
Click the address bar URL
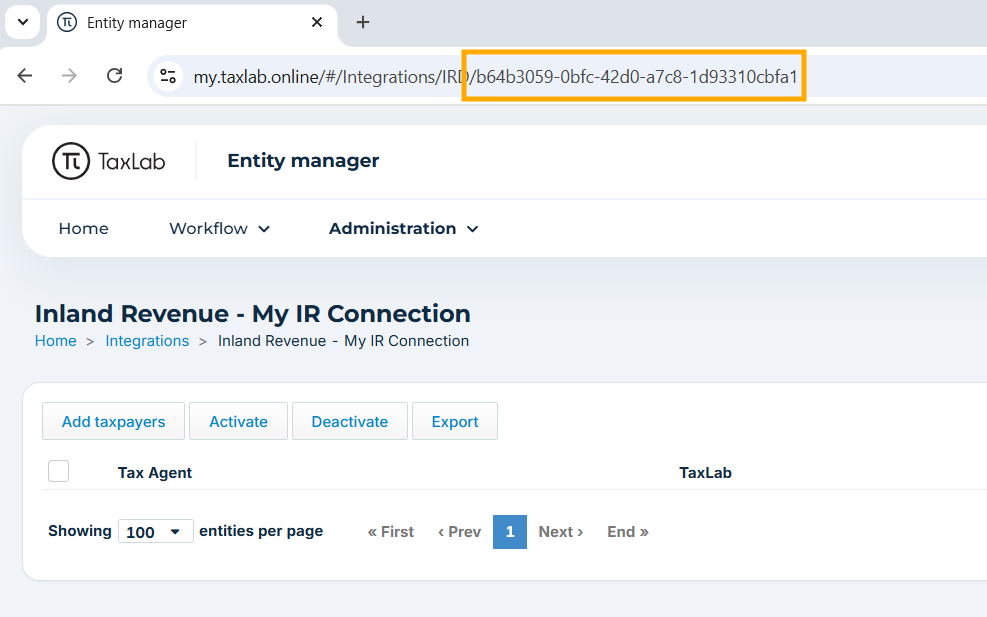[x=495, y=77]
